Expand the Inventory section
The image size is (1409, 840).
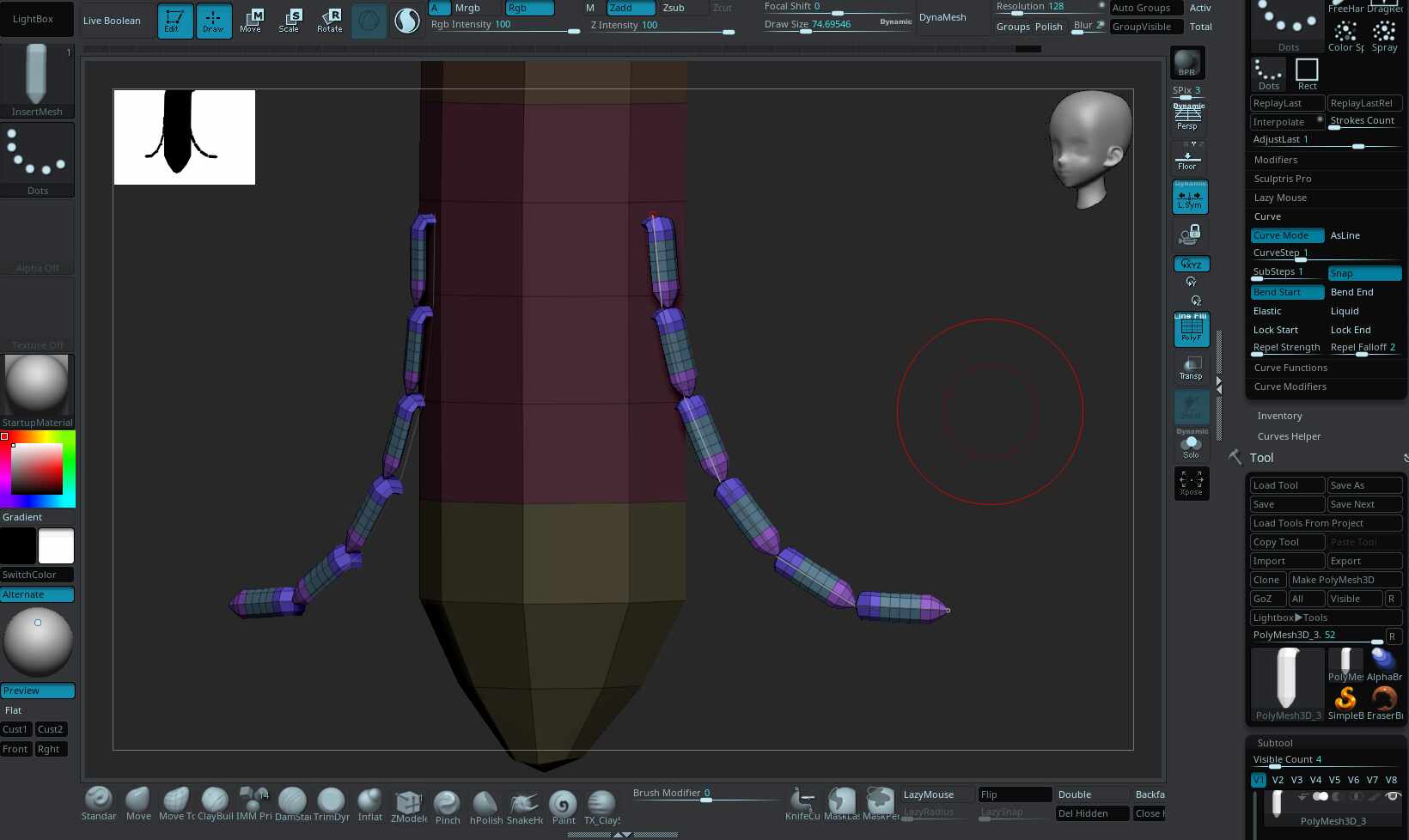click(x=1279, y=416)
